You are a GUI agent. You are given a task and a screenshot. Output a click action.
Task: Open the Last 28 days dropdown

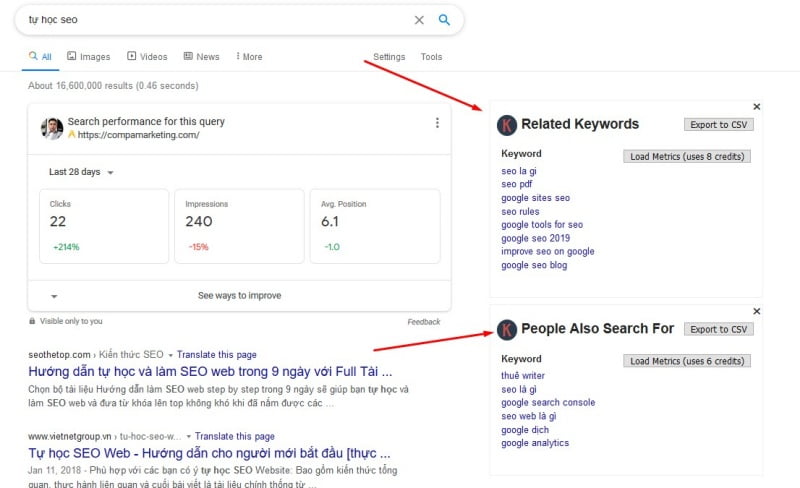tap(81, 172)
